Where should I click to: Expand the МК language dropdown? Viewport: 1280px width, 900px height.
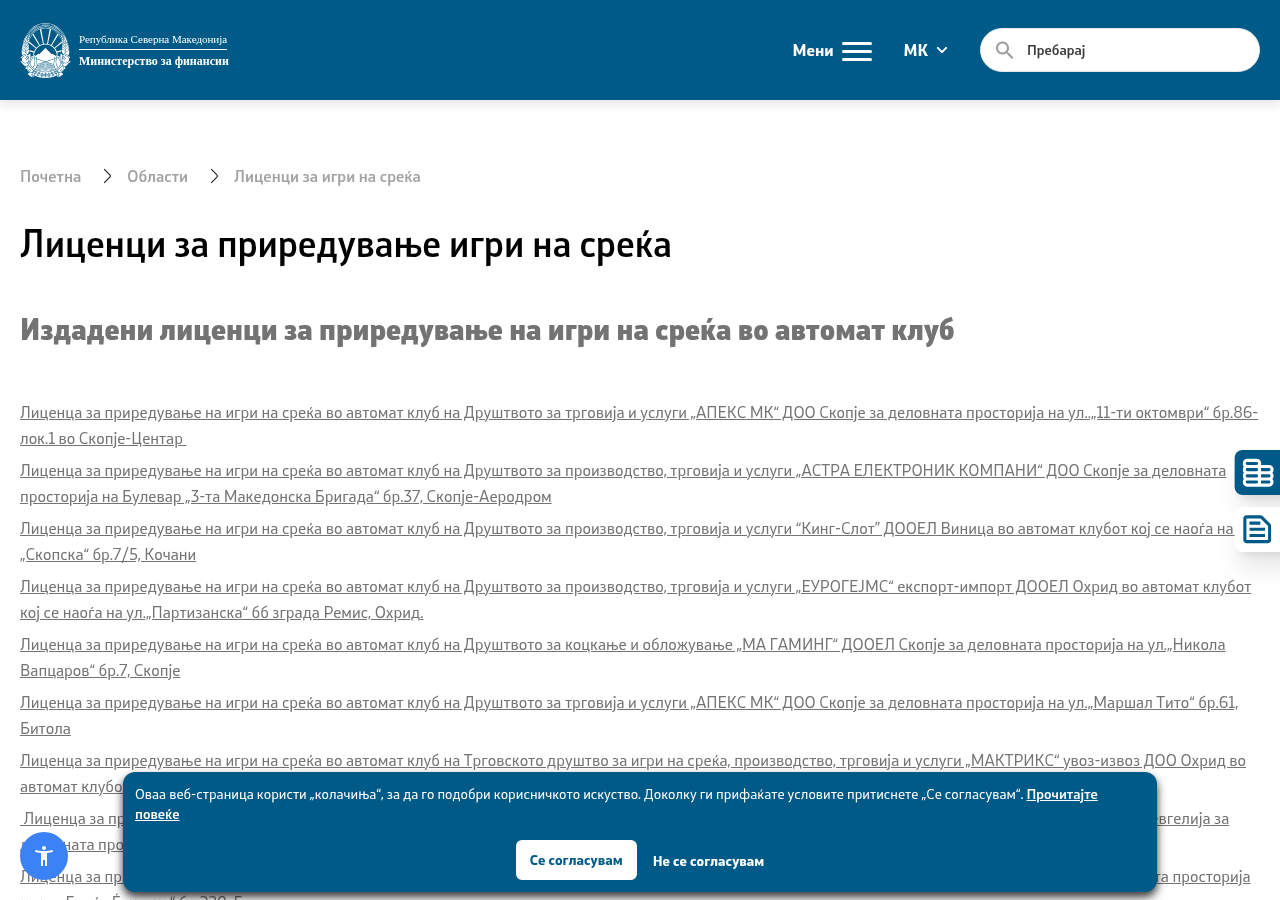pos(925,50)
